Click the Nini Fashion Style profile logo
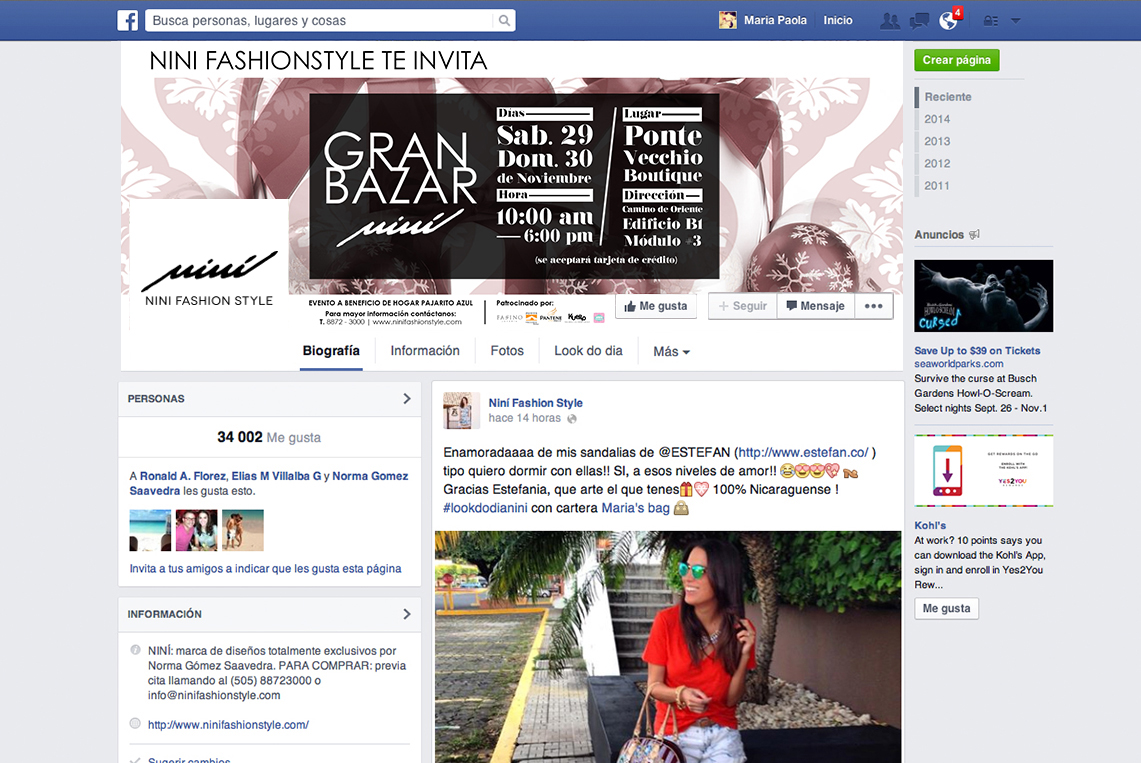This screenshot has width=1141, height=763. 209,265
